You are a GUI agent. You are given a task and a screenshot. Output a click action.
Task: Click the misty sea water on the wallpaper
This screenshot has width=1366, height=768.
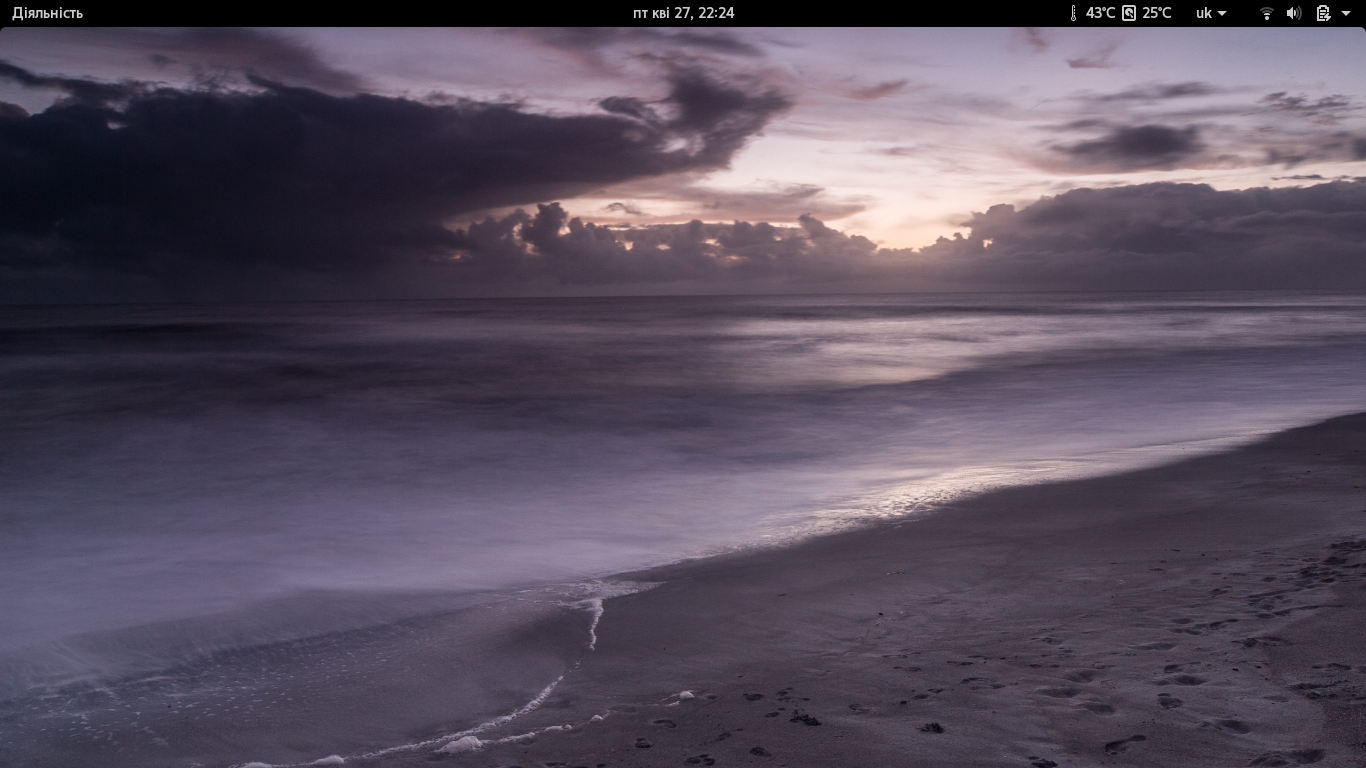[400, 450]
